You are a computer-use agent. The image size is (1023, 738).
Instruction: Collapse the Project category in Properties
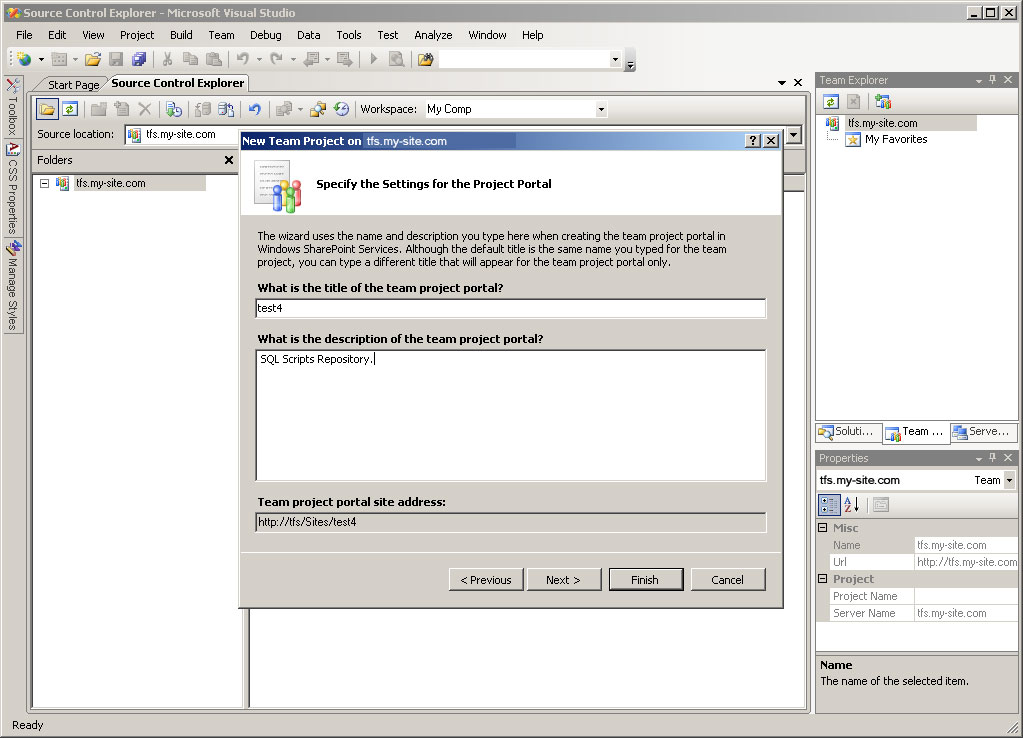point(823,579)
